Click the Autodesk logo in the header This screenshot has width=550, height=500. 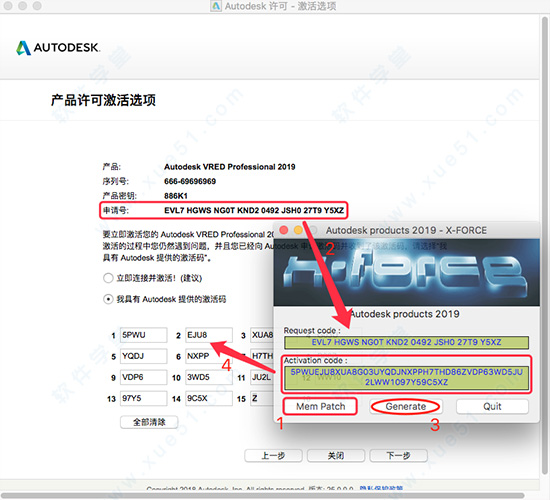tap(58, 48)
